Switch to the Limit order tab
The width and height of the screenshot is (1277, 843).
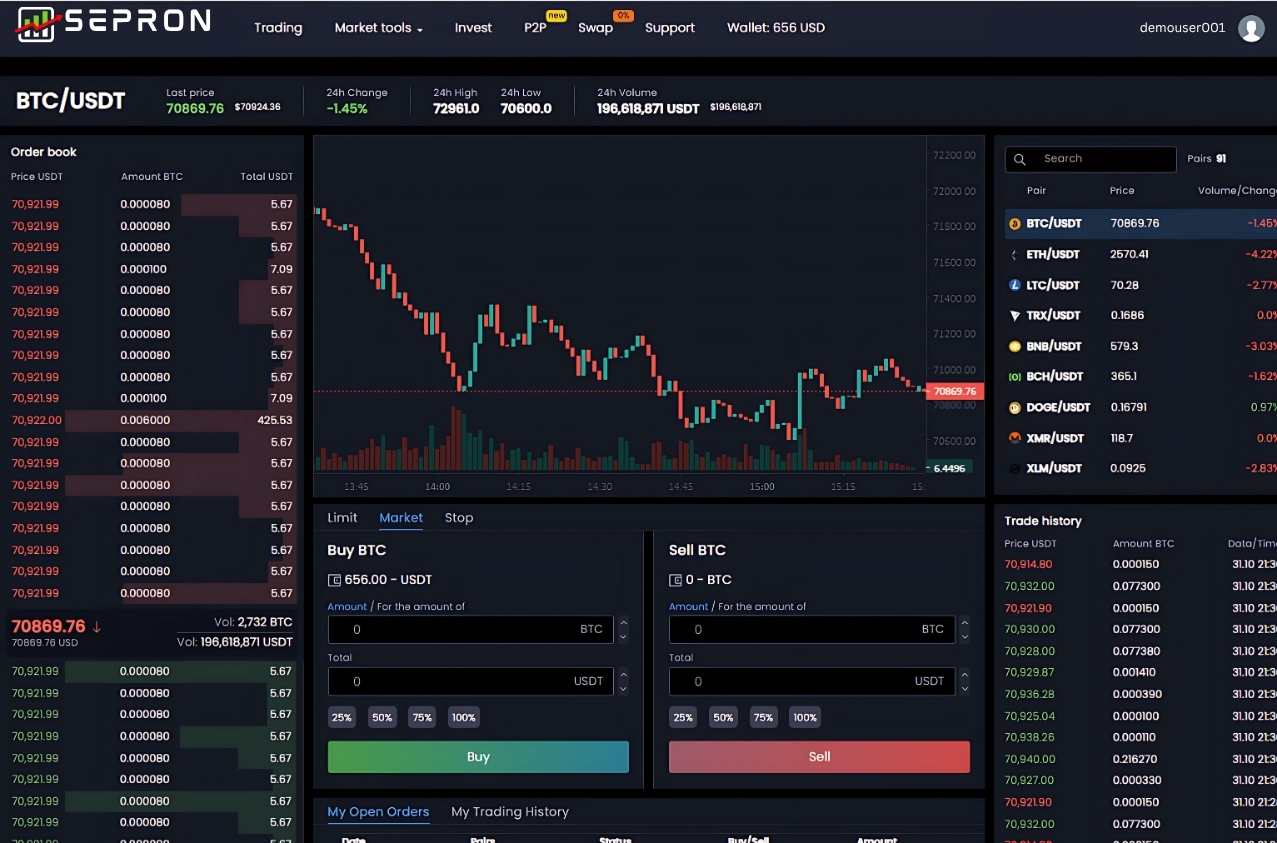tap(342, 518)
